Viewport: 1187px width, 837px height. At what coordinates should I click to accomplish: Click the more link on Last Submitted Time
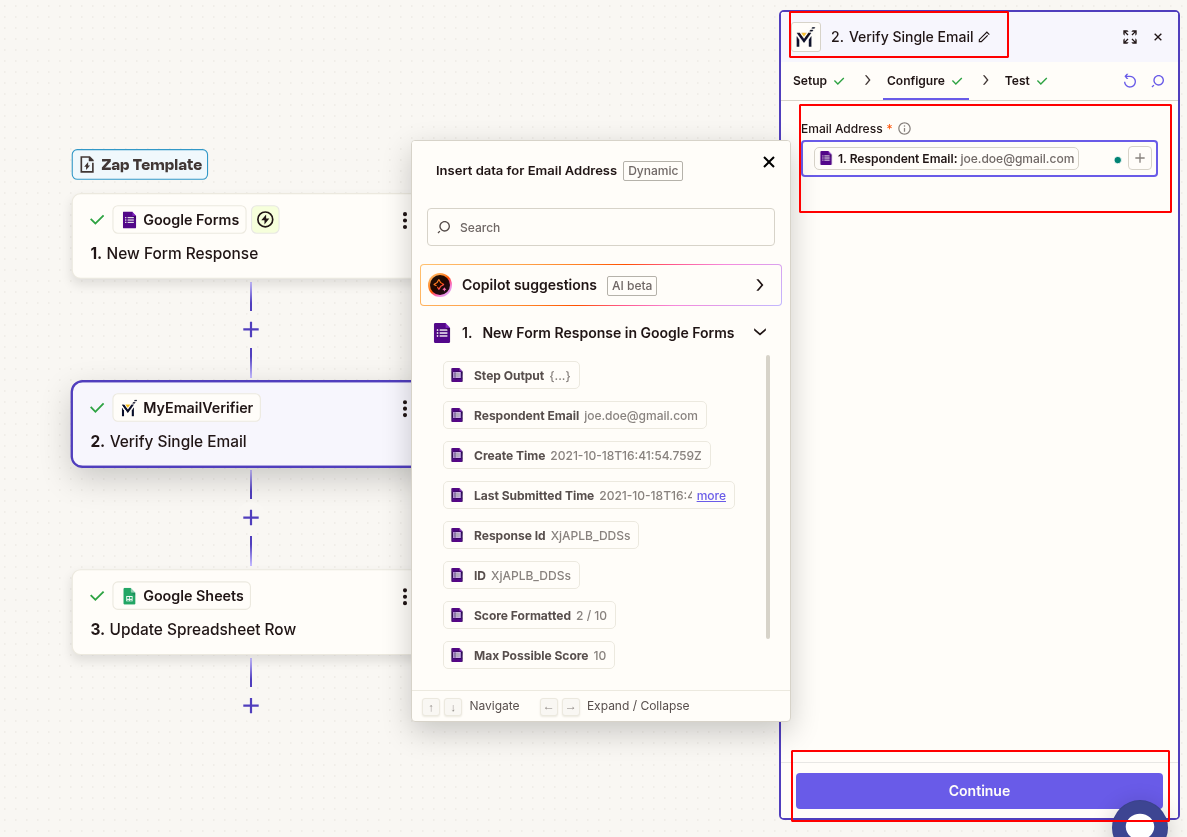(x=711, y=495)
